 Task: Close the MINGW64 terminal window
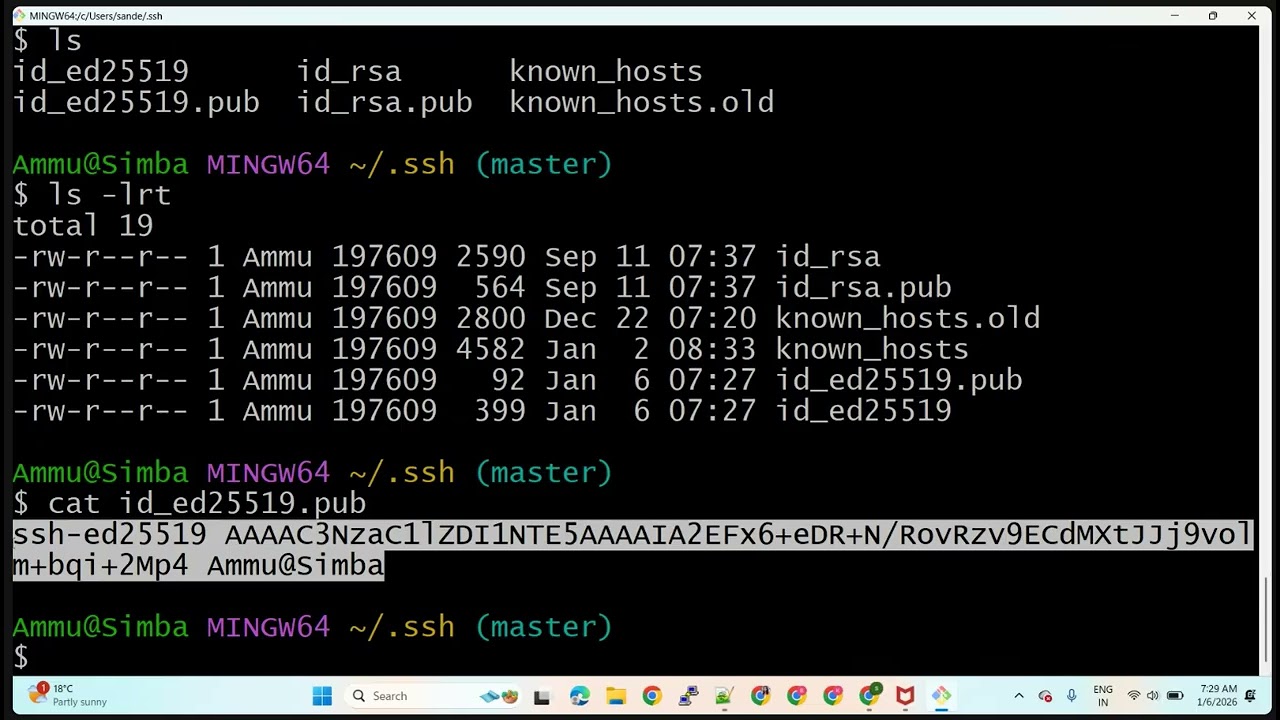click(x=1251, y=16)
